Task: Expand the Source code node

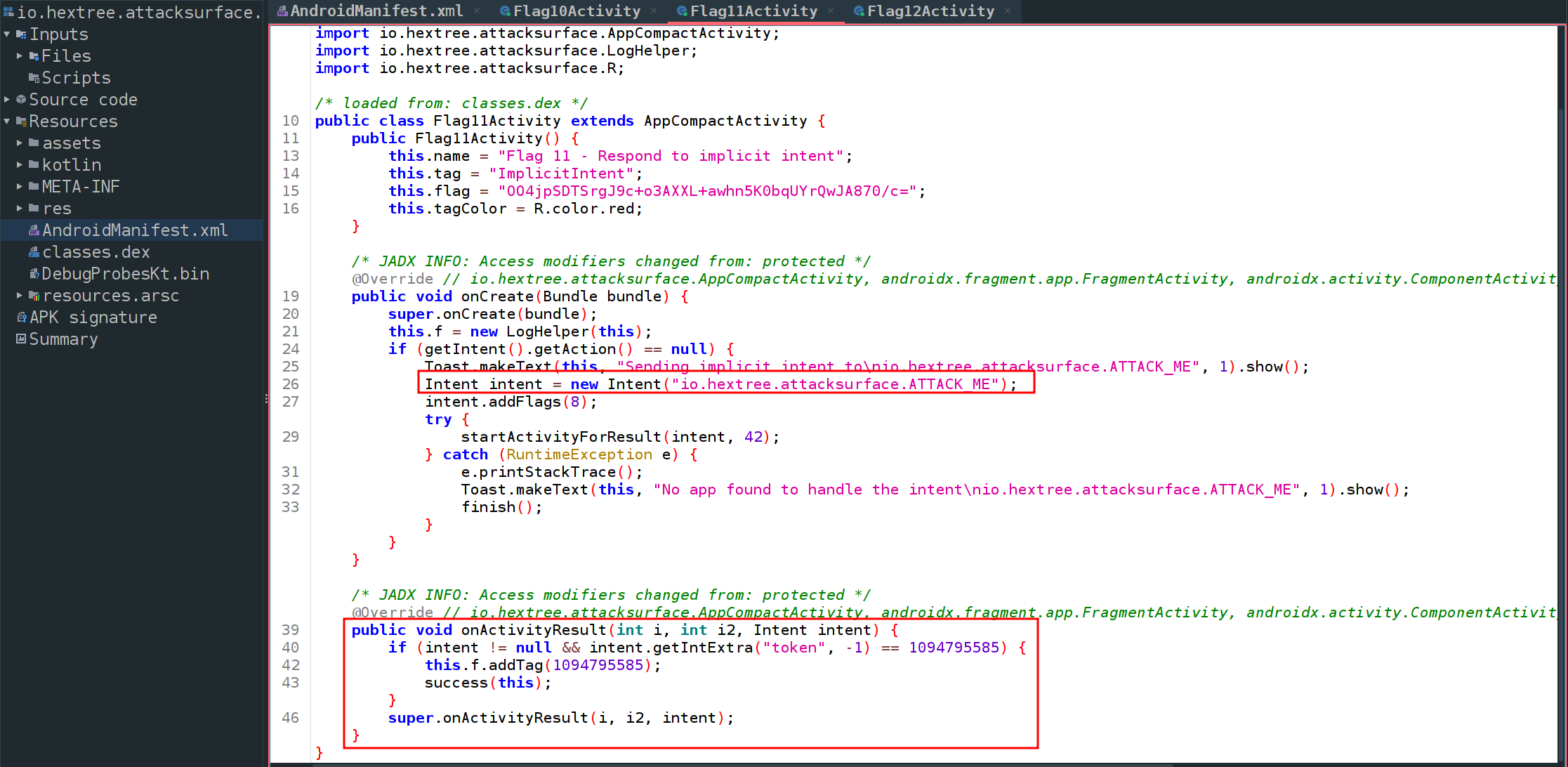Action: (7, 99)
